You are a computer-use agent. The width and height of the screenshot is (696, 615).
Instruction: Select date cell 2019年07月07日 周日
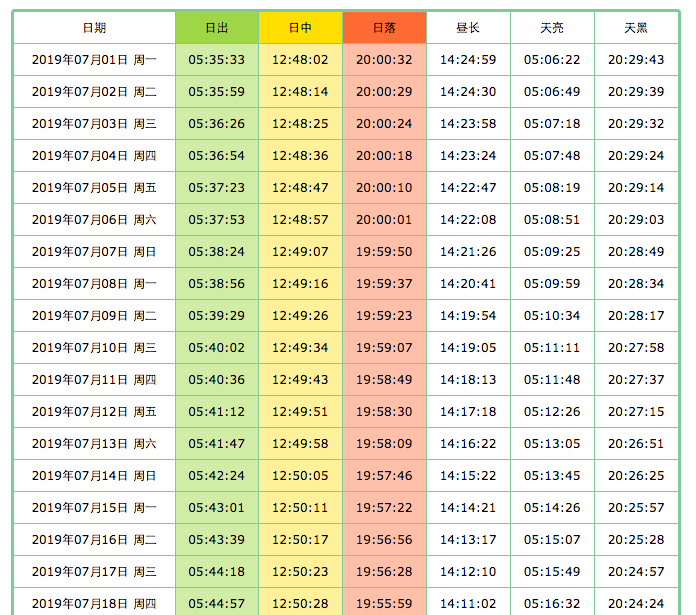(x=94, y=252)
